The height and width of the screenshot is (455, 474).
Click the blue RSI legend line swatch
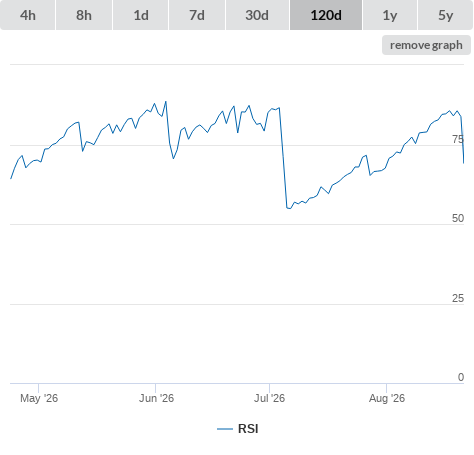pyautogui.click(x=225, y=429)
